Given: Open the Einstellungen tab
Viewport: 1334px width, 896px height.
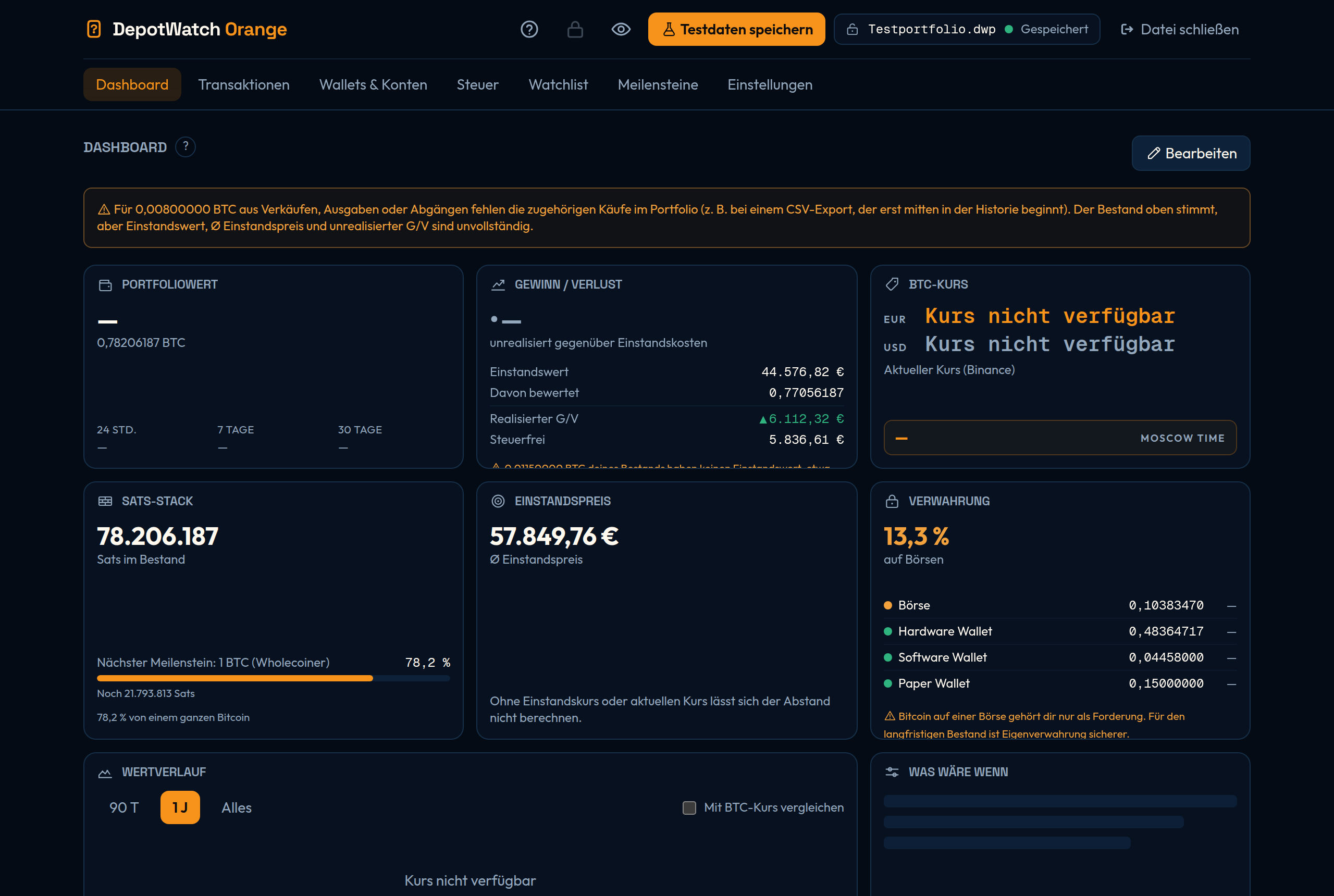Looking at the screenshot, I should click(769, 84).
